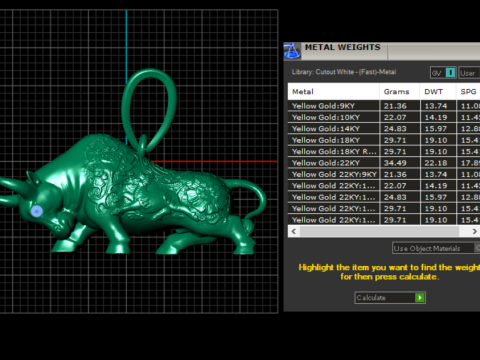
Task: Select Yellow Gold 22KY:1... row weighing 22.07 grams
Action: tap(384, 186)
